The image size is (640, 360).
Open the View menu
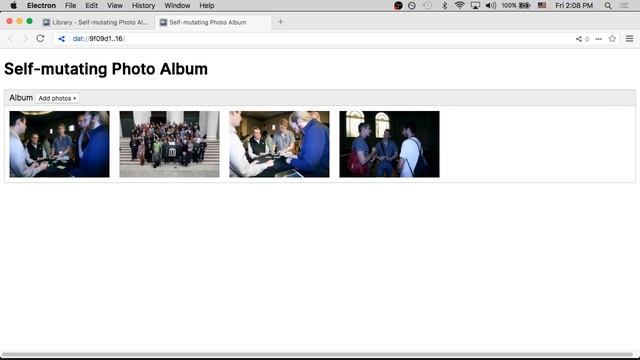115,5
